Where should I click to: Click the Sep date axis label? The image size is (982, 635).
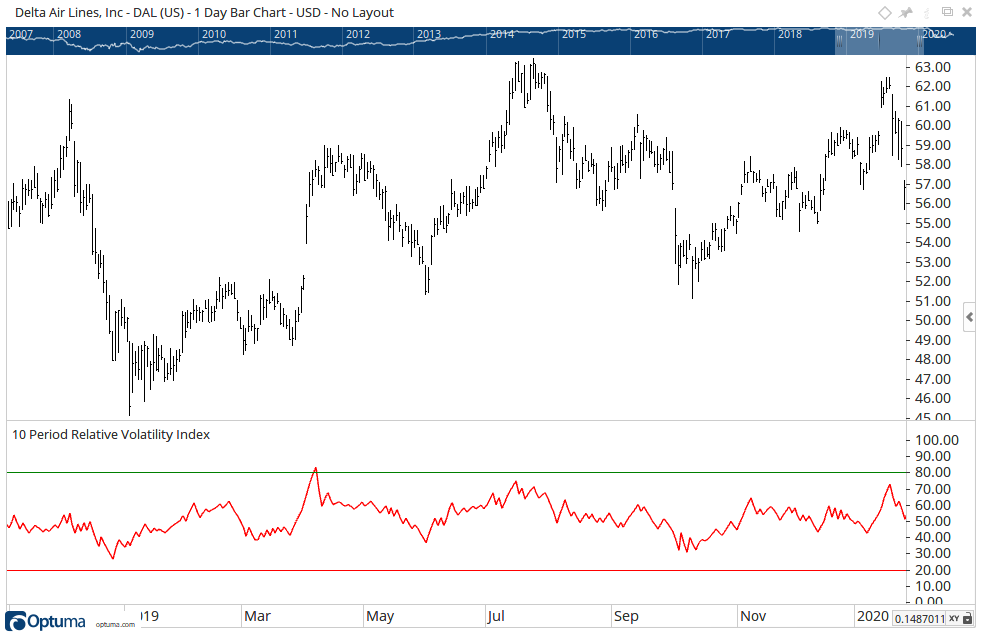(626, 616)
